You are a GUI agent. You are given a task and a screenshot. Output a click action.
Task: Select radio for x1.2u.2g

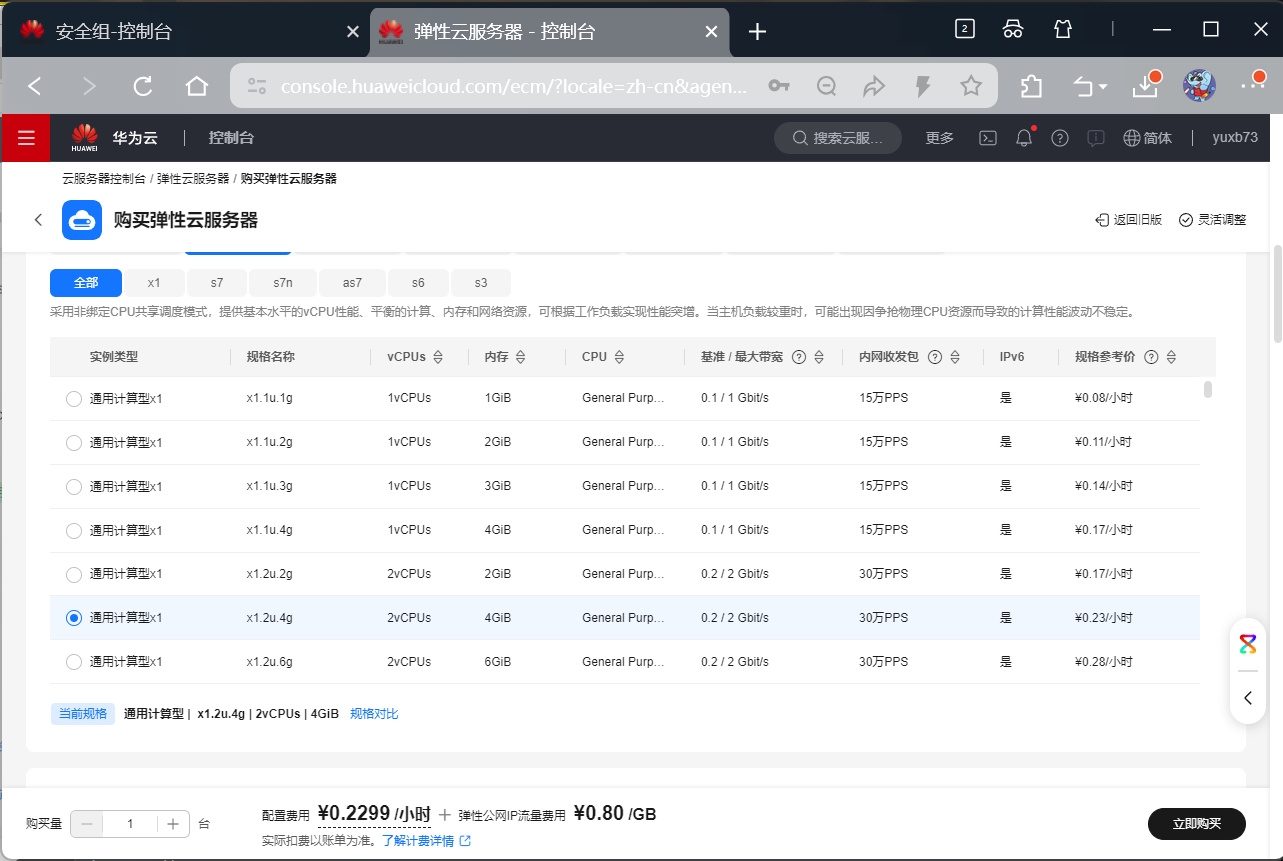coord(73,574)
